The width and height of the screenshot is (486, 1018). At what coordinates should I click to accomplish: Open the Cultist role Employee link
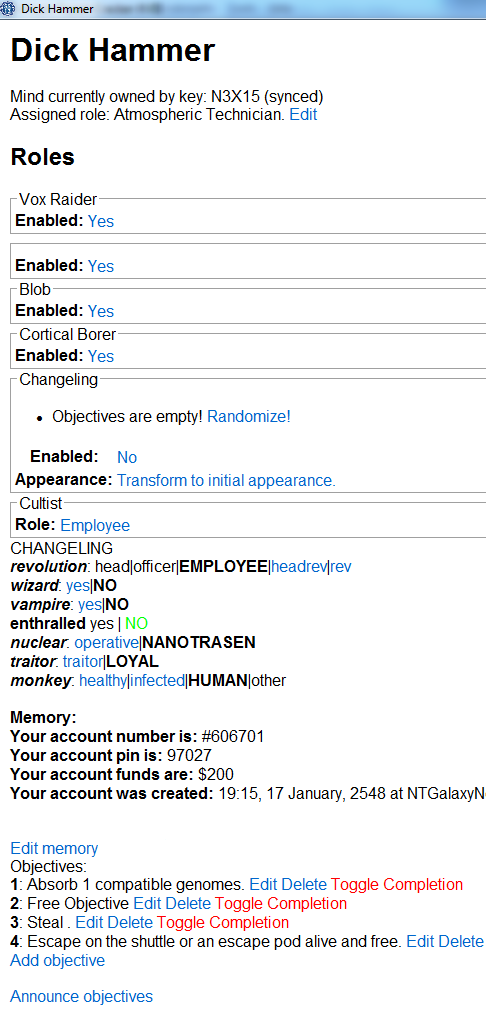[x=95, y=525]
